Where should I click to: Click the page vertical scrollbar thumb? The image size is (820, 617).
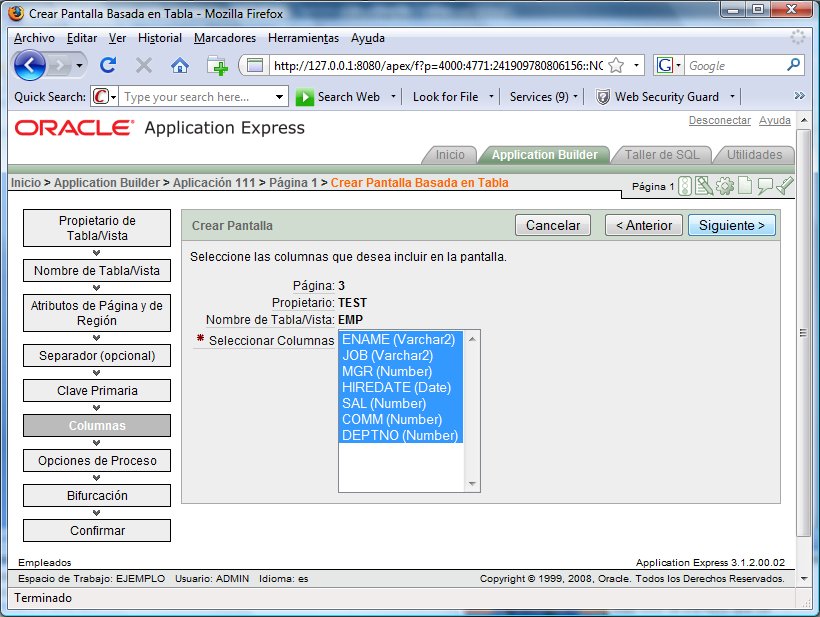[x=804, y=333]
